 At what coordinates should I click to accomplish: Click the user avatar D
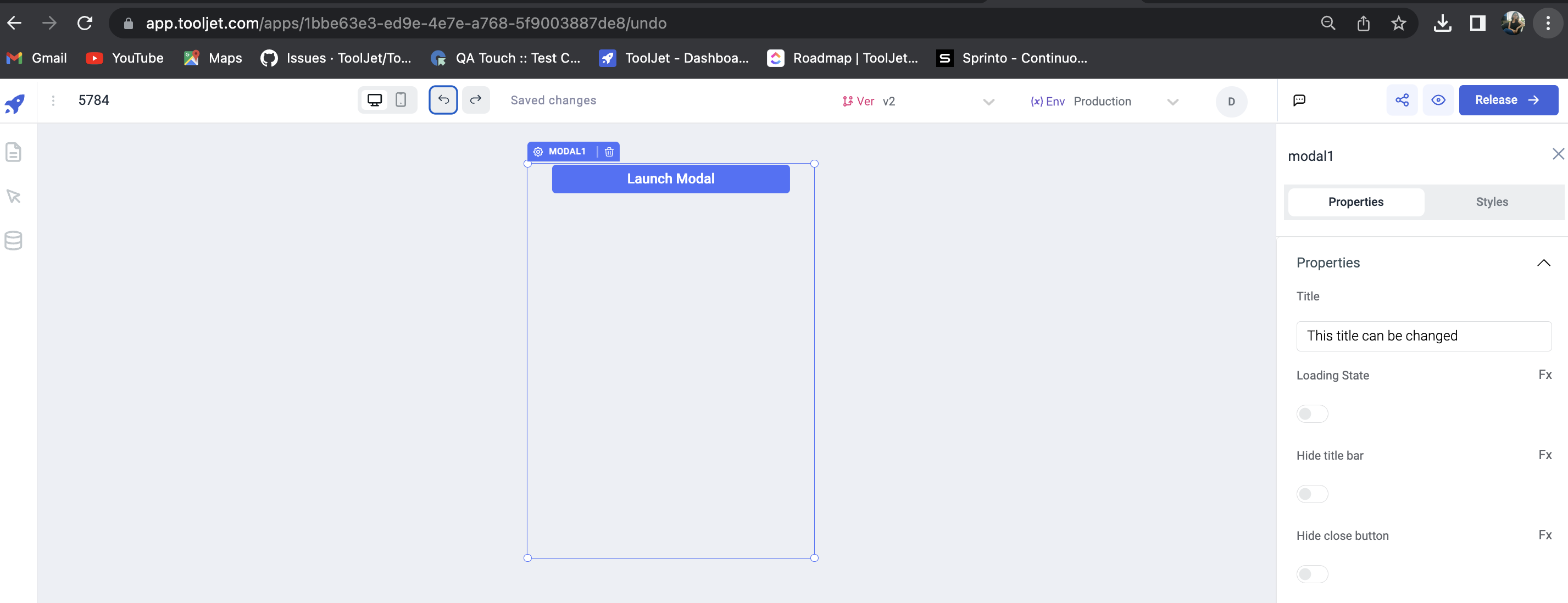[x=1231, y=102]
